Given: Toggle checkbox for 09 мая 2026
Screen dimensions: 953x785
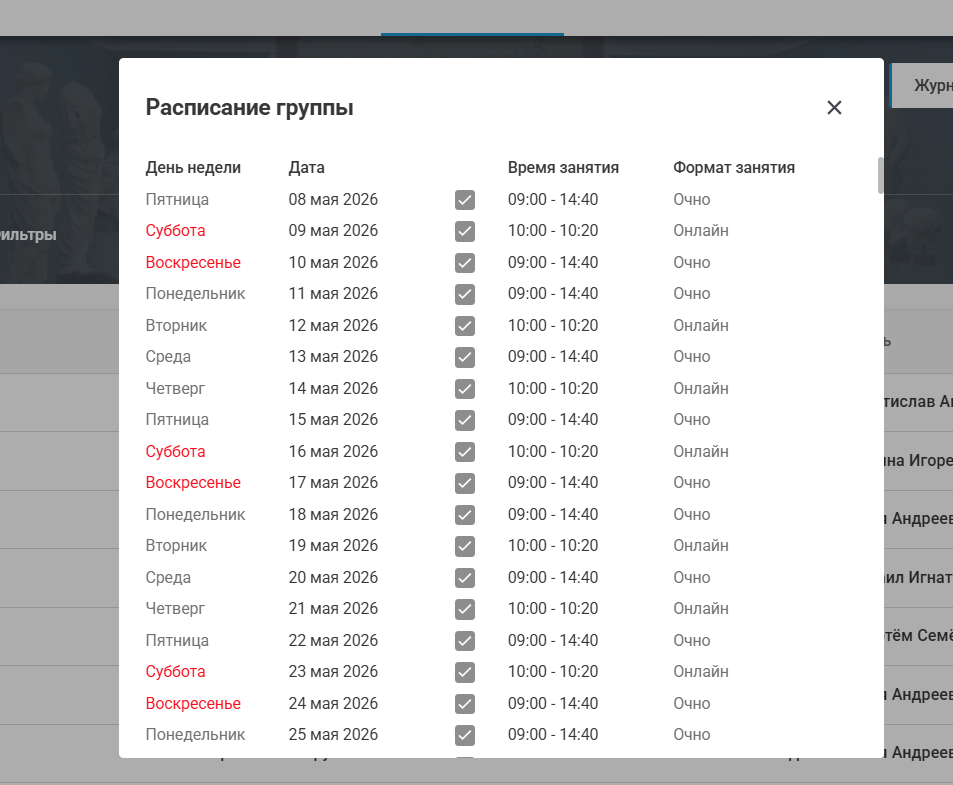Looking at the screenshot, I should 465,231.
